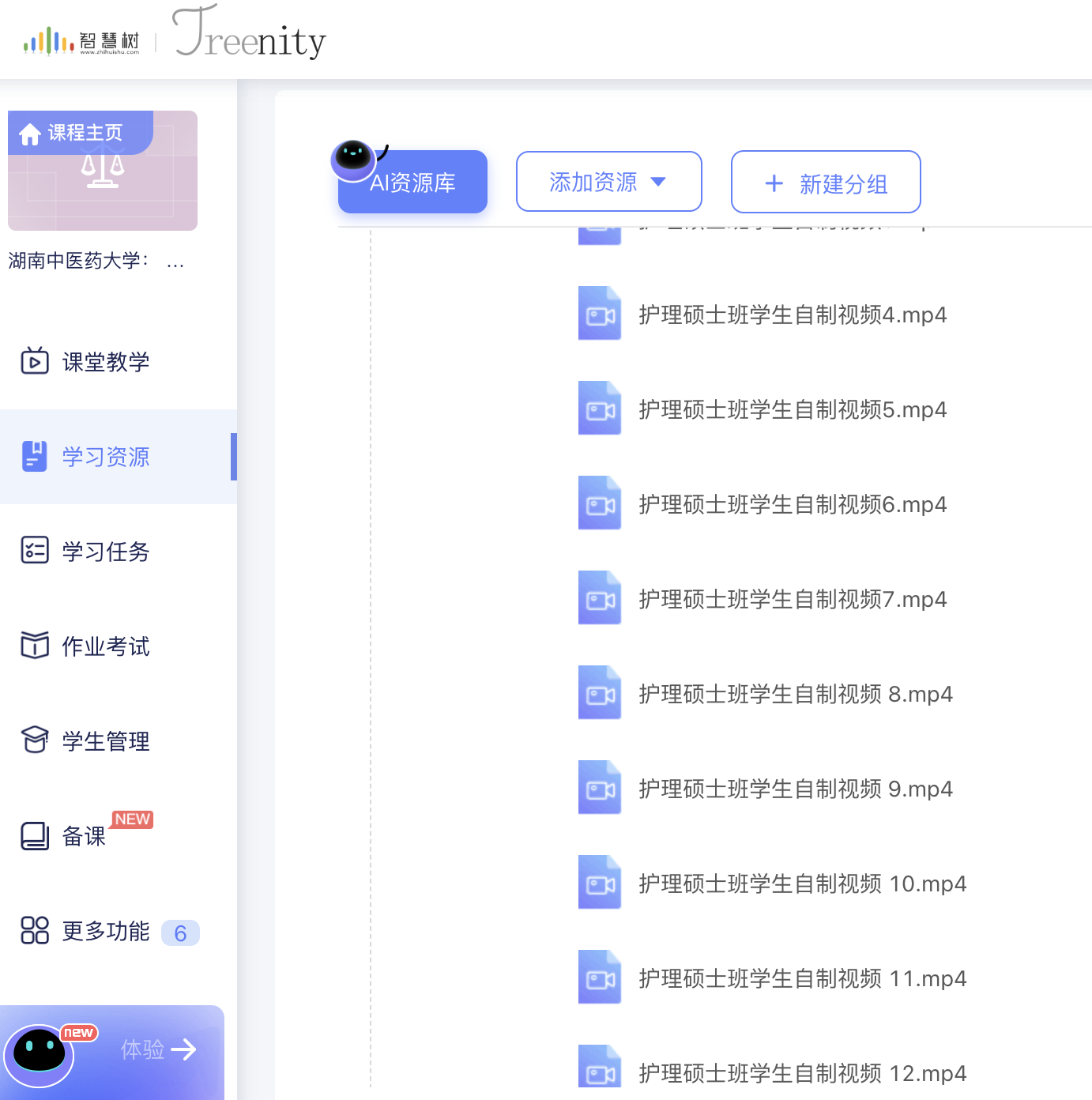The image size is (1092, 1100).
Task: Click the 新建分组 button
Action: point(826,183)
